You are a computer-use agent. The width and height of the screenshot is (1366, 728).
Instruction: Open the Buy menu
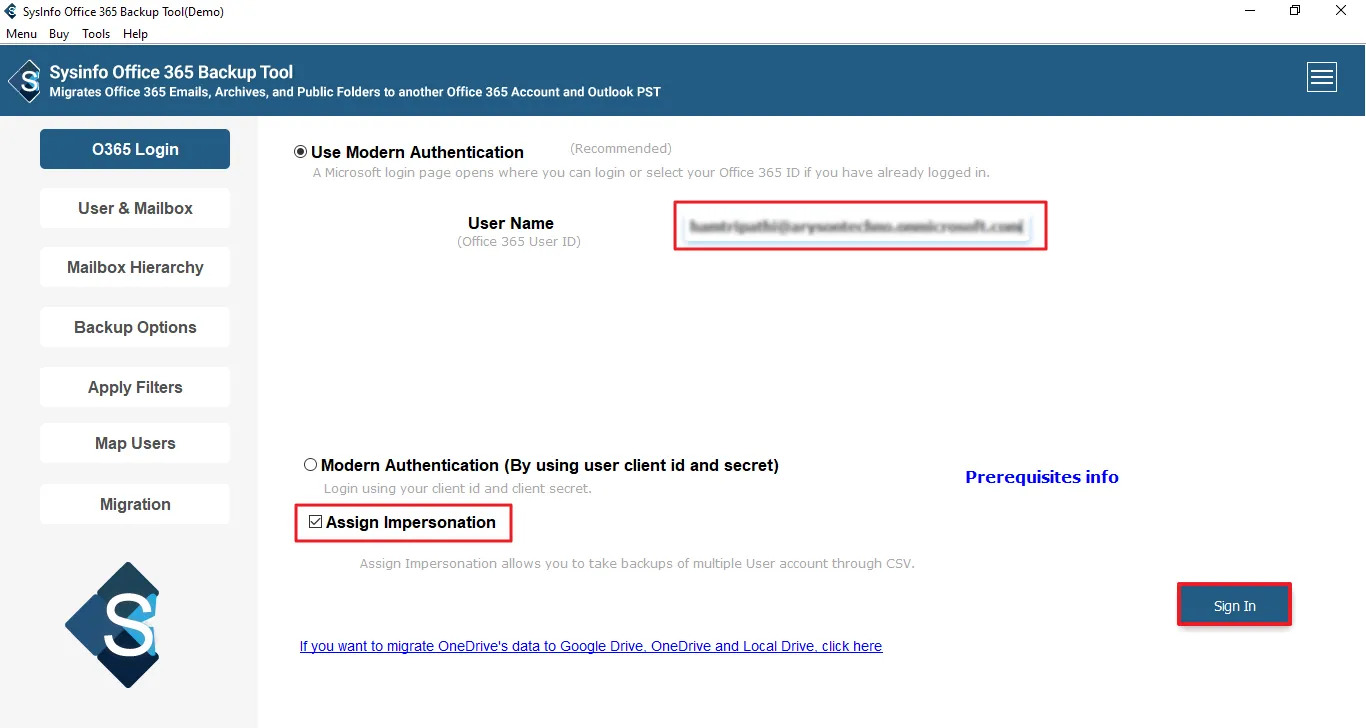coord(59,34)
